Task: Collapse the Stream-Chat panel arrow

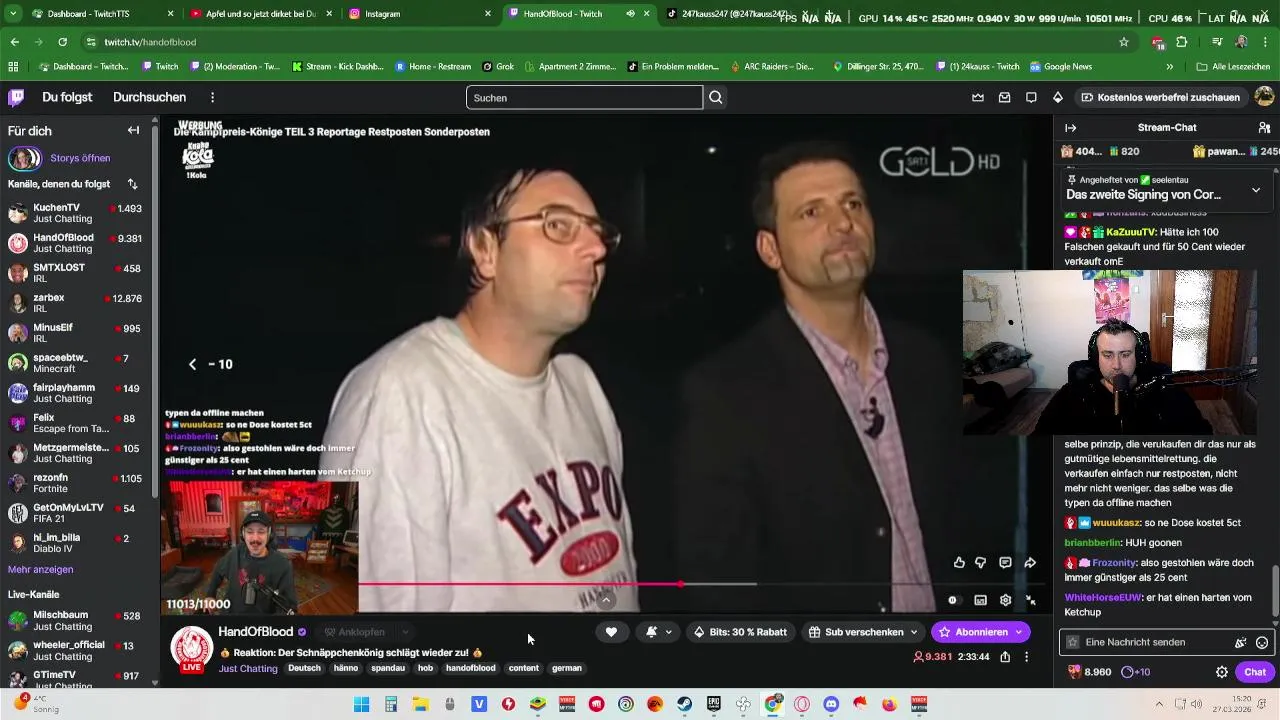Action: point(1070,128)
